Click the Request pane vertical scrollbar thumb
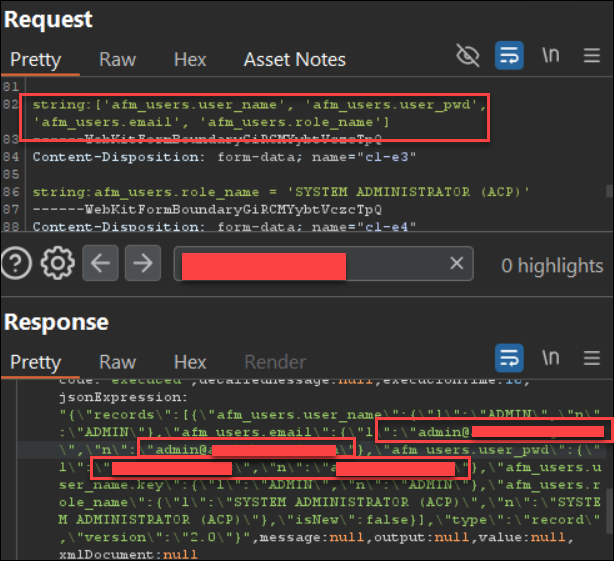 (610, 191)
